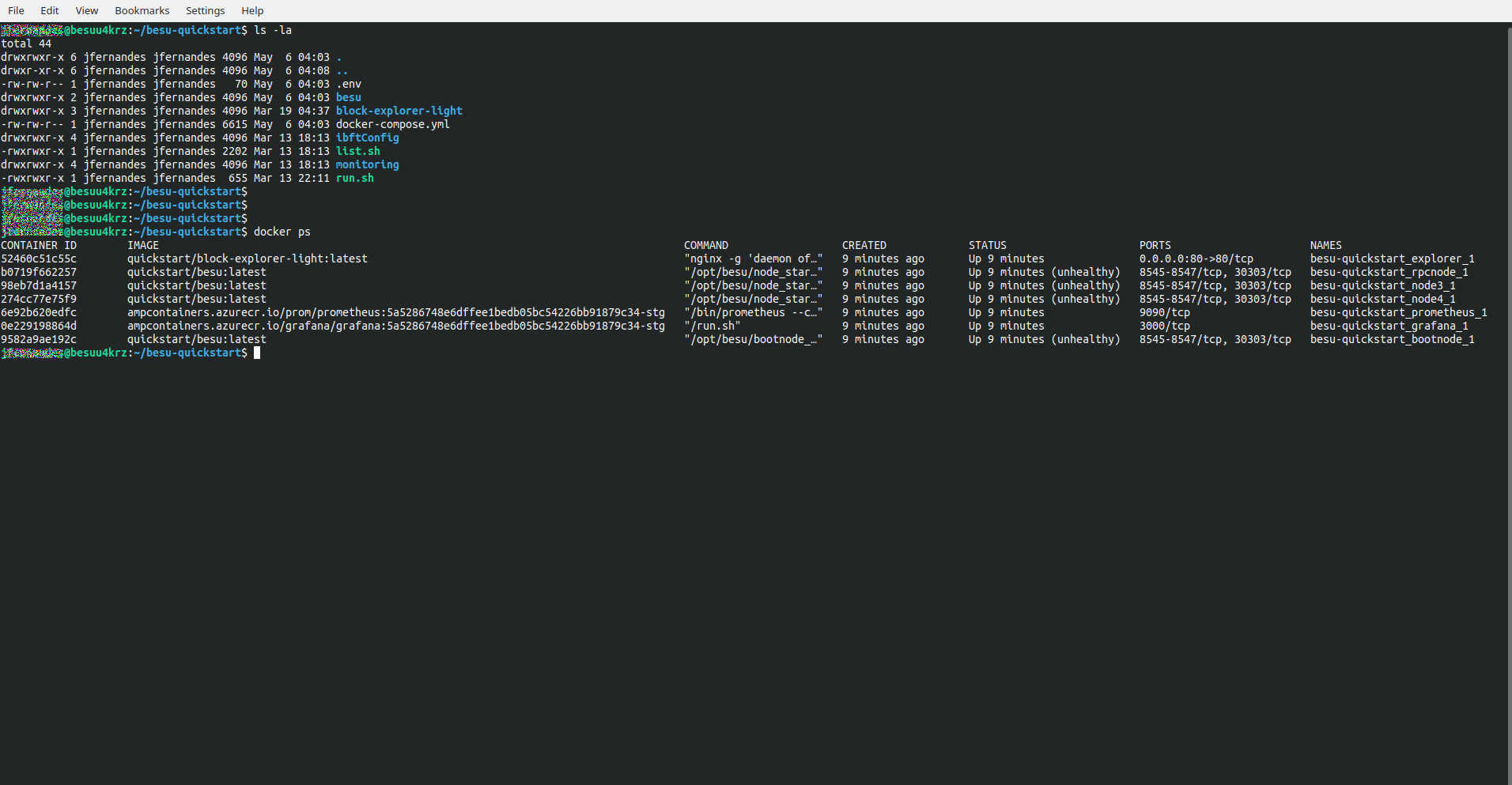
Task: Click the 0.0.0.0:80->80/tcp port mapping
Action: pos(1196,259)
